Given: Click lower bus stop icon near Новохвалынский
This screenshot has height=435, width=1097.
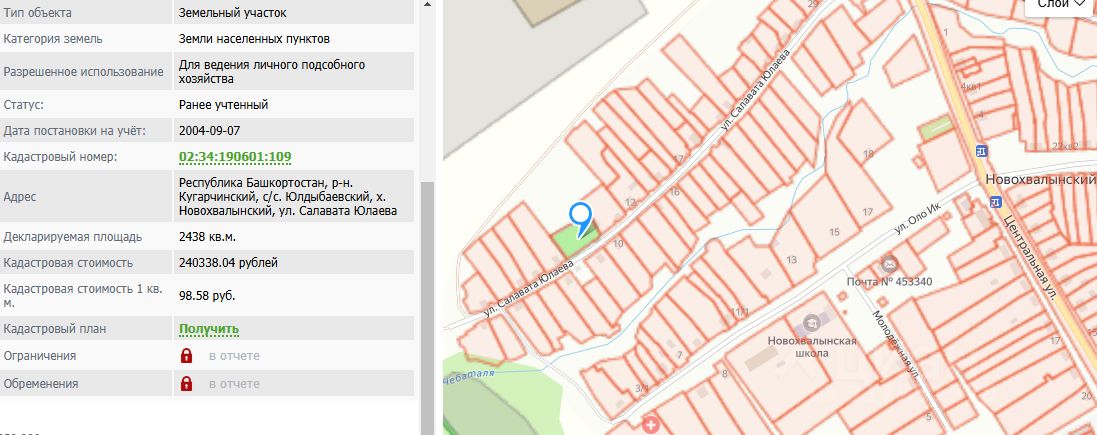Looking at the screenshot, I should pyautogui.click(x=995, y=202).
